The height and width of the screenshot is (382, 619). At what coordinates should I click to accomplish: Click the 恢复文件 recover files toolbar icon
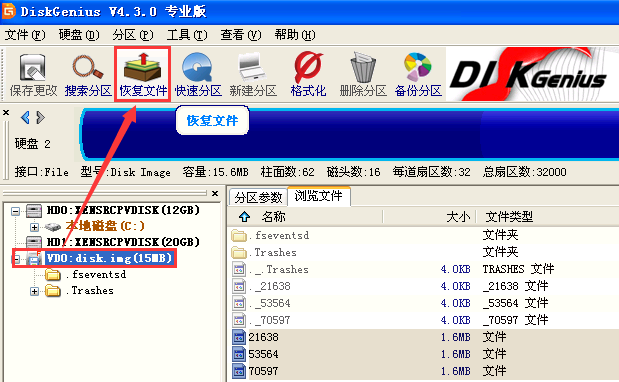(143, 67)
